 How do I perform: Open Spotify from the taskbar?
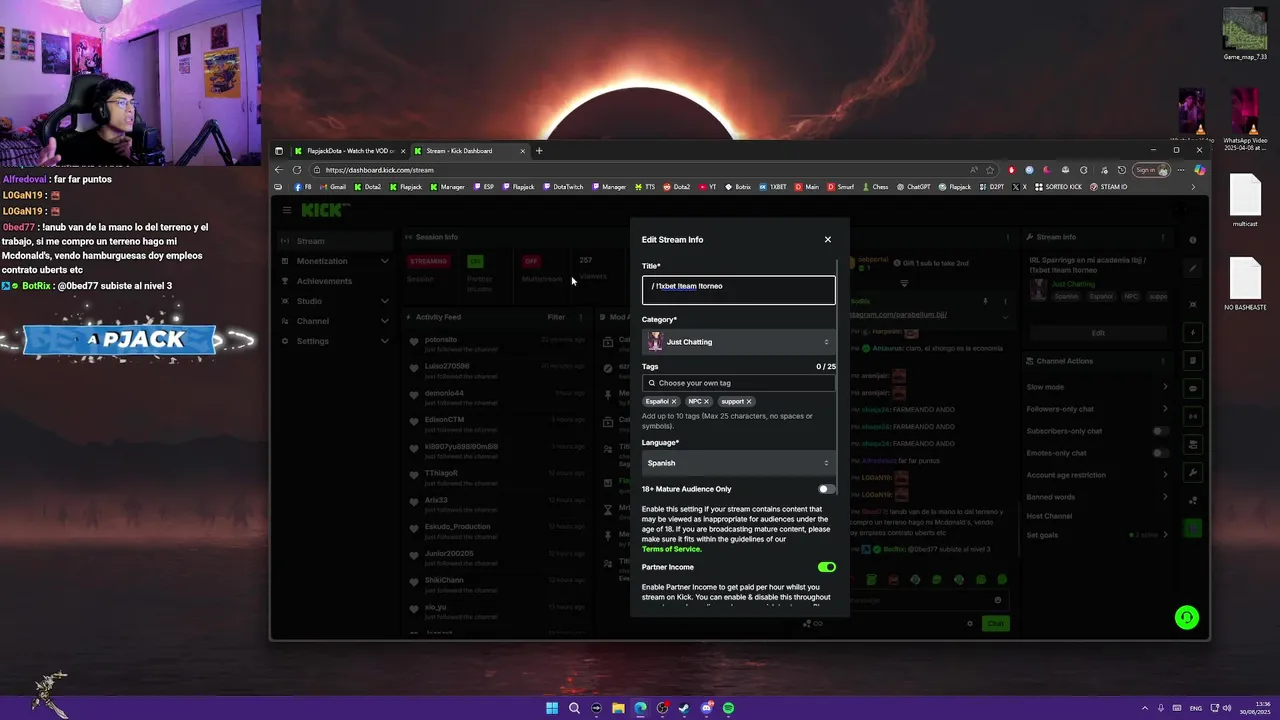(728, 708)
